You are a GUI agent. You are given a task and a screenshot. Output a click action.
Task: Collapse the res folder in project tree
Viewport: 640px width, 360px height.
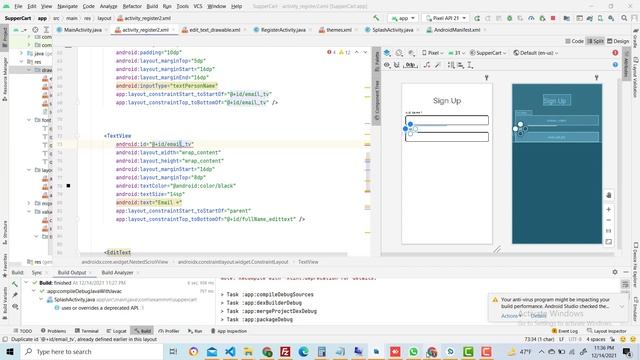click(x=22, y=62)
